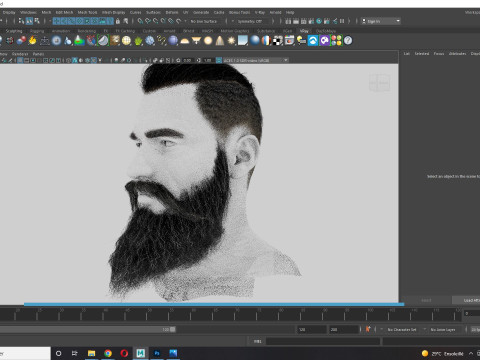Click the green flask shelf icon
Viewport: 480px width, 360px height.
(79, 41)
